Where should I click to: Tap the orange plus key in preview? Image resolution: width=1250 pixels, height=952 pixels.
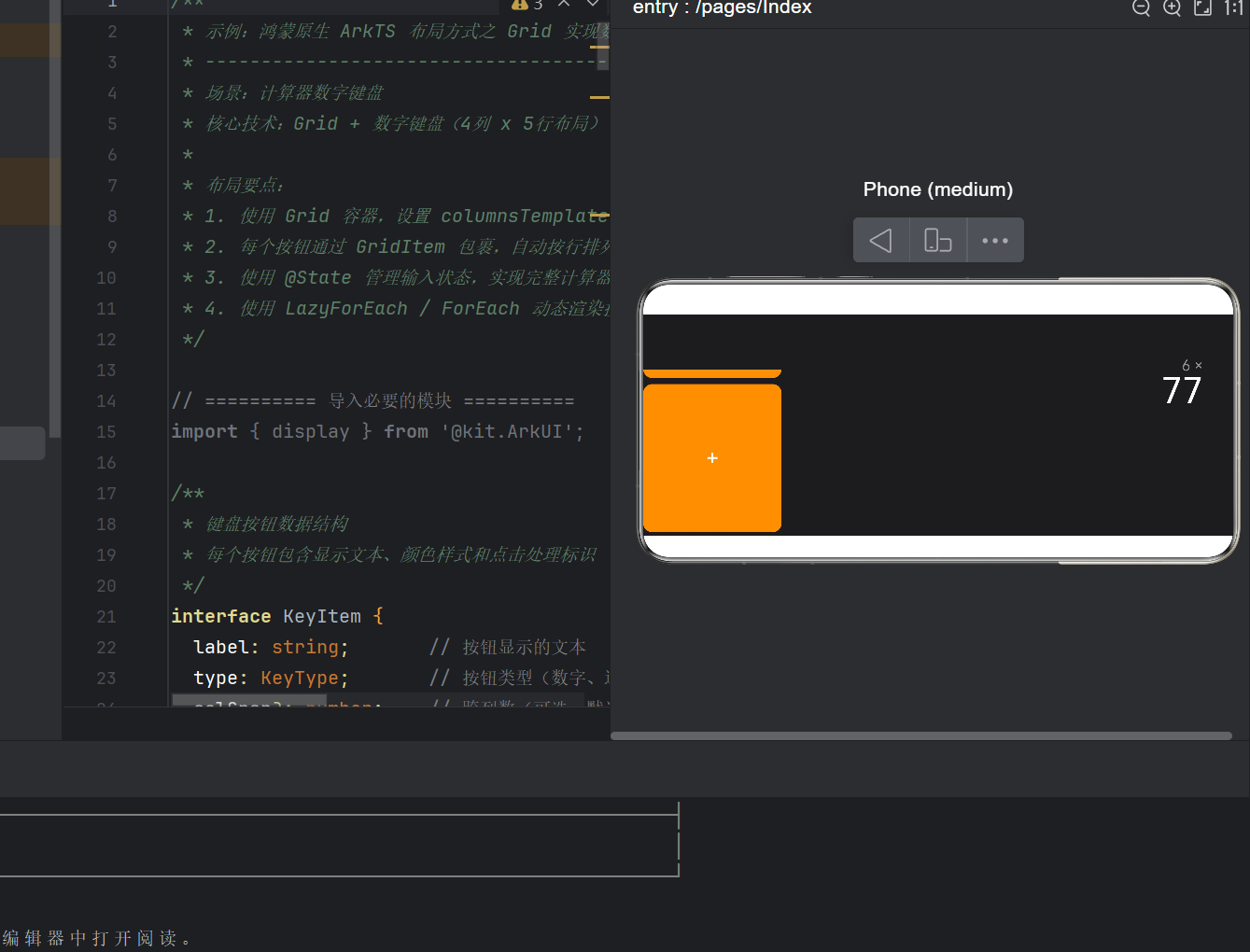[x=712, y=457]
